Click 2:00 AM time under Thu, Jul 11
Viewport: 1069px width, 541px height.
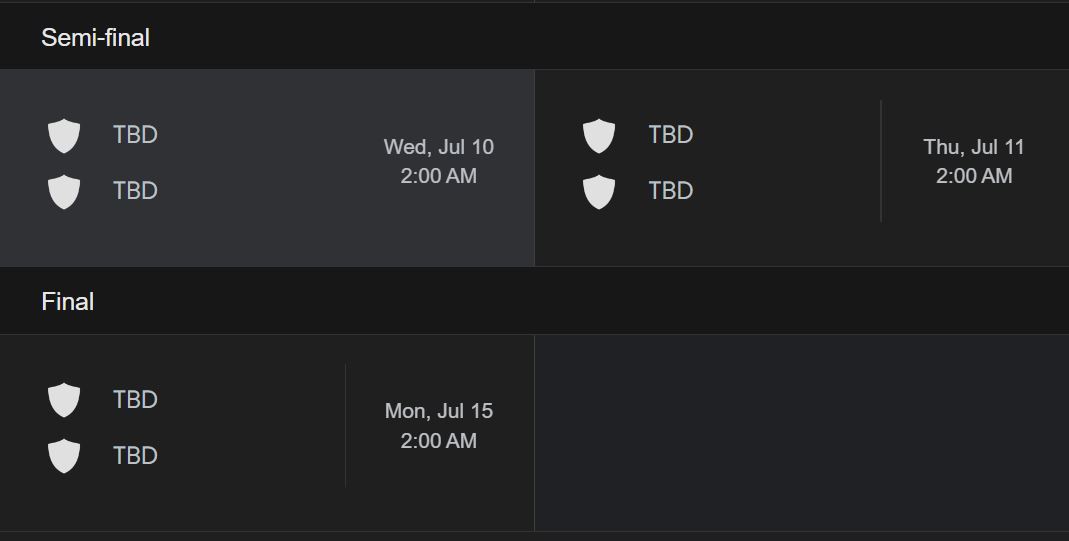point(974,176)
